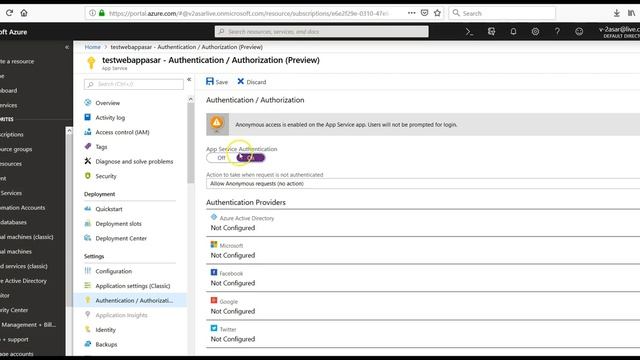Image resolution: width=640 pixels, height=360 pixels.
Task: Open the browser library icon
Action: [631, 13]
